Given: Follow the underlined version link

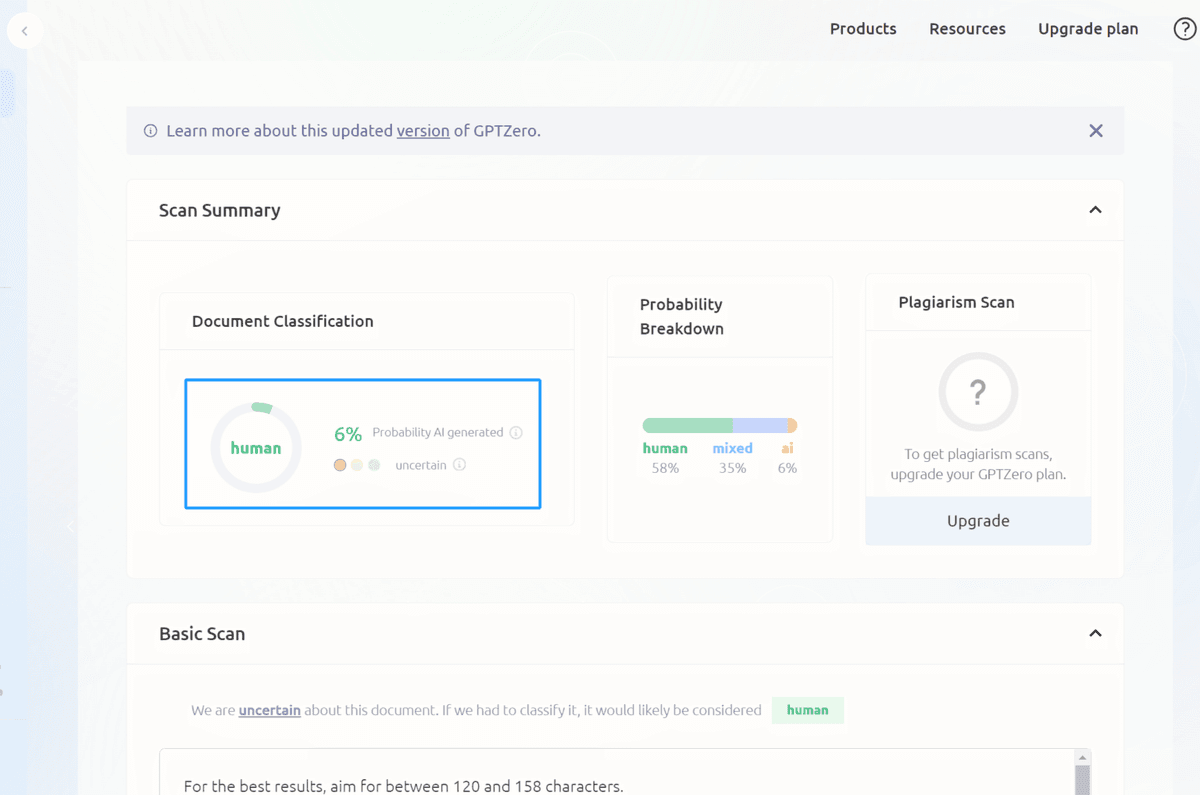Looking at the screenshot, I should (x=423, y=131).
